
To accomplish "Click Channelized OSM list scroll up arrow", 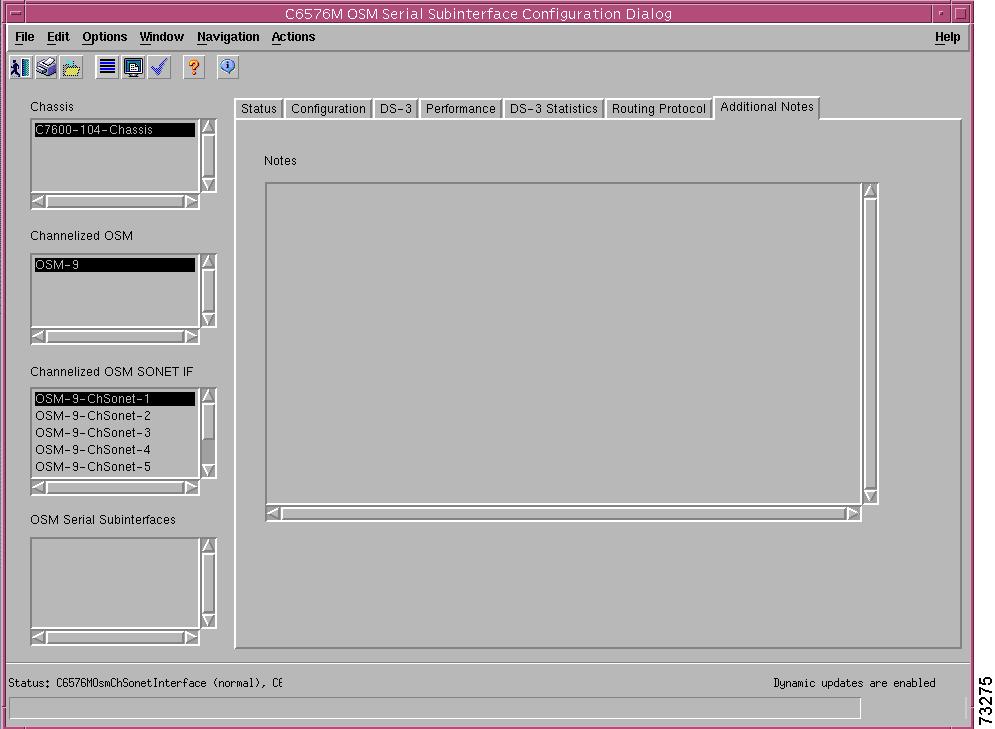I will [208, 262].
